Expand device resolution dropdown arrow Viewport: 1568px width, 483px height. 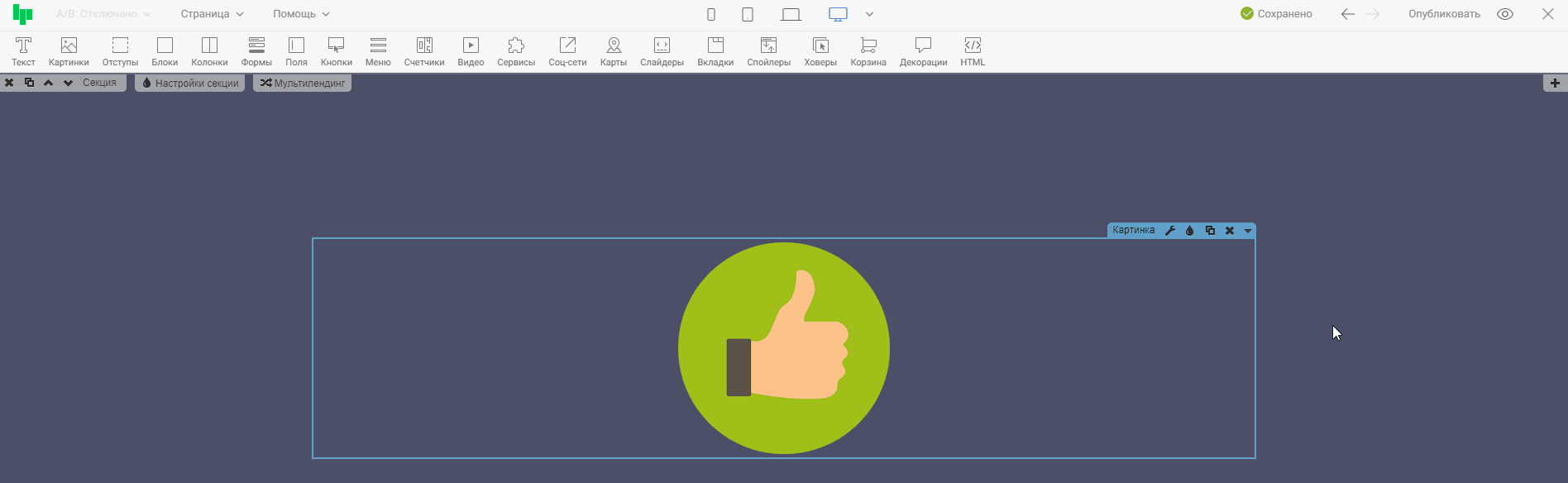869,14
